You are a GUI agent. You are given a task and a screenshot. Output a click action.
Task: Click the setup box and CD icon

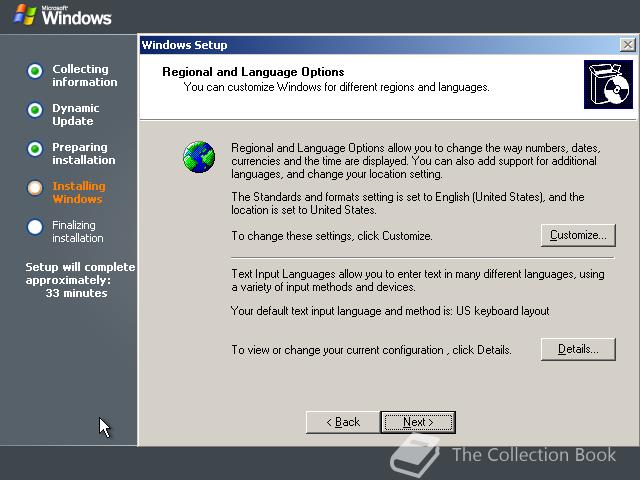(x=608, y=84)
